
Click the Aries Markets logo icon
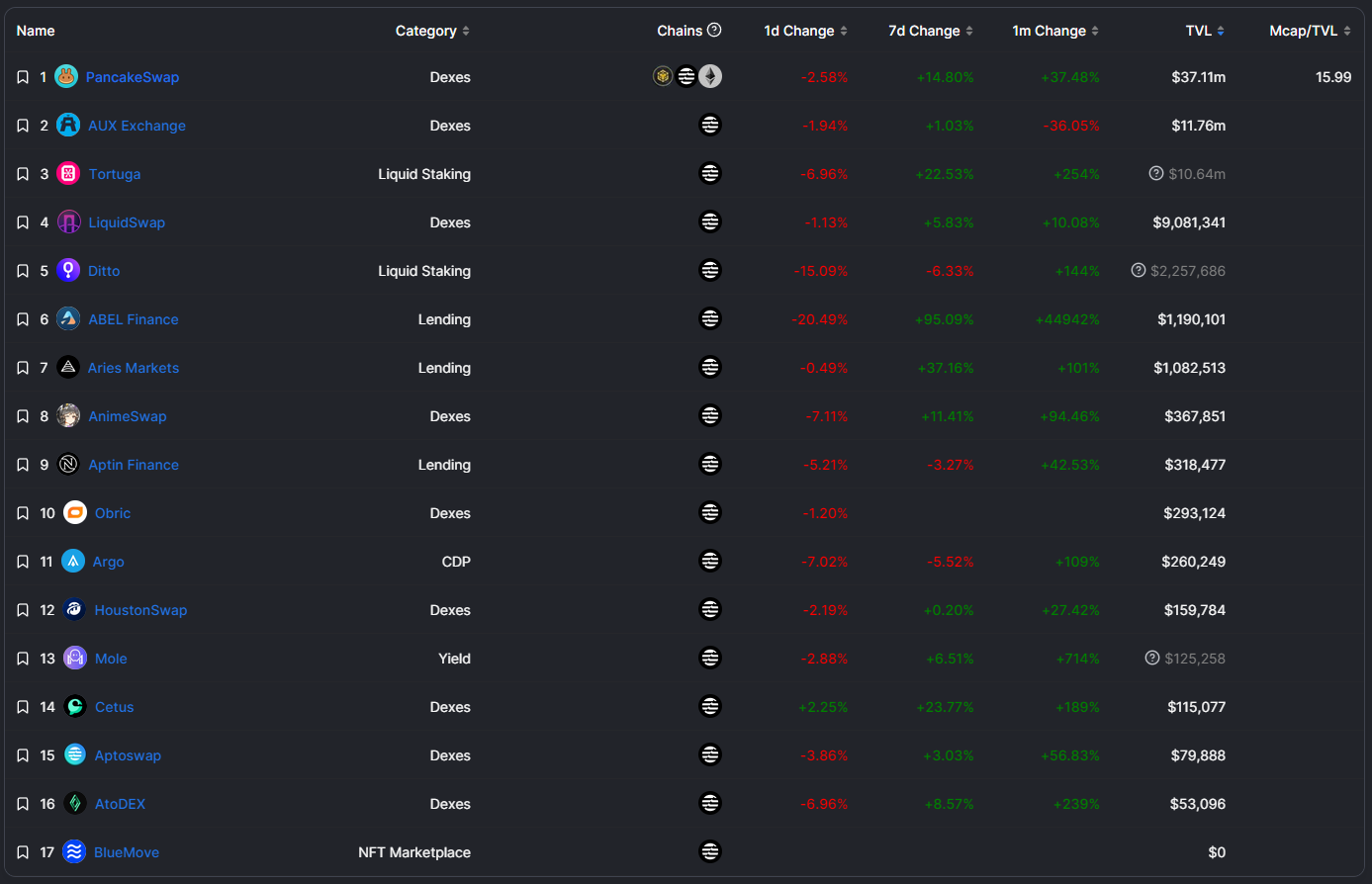point(68,367)
